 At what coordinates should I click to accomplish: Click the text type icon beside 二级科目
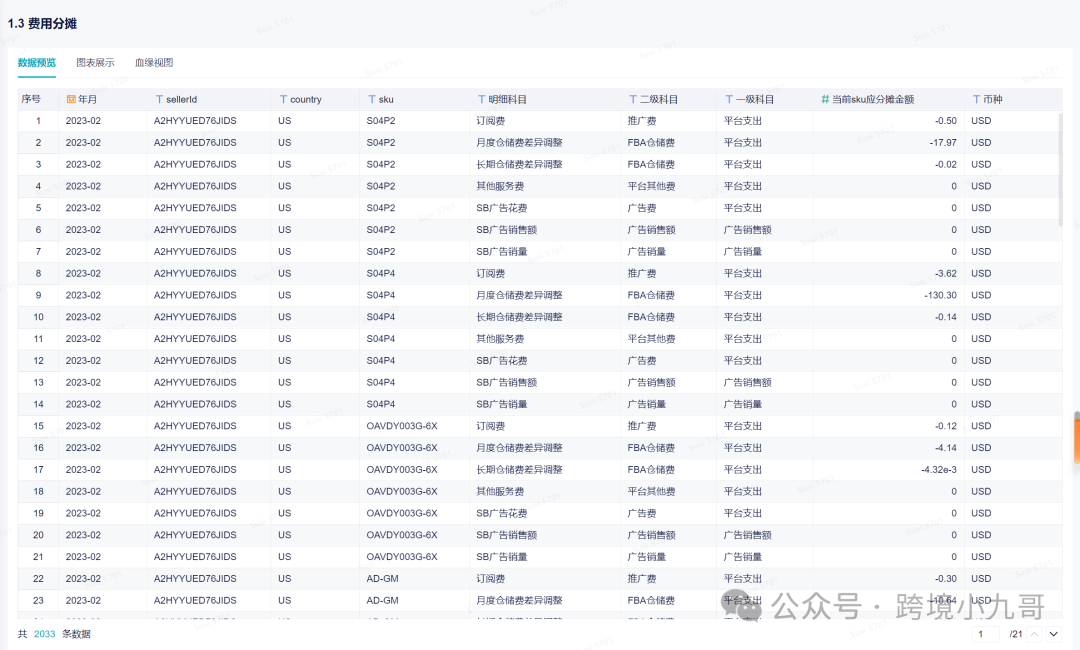point(632,100)
